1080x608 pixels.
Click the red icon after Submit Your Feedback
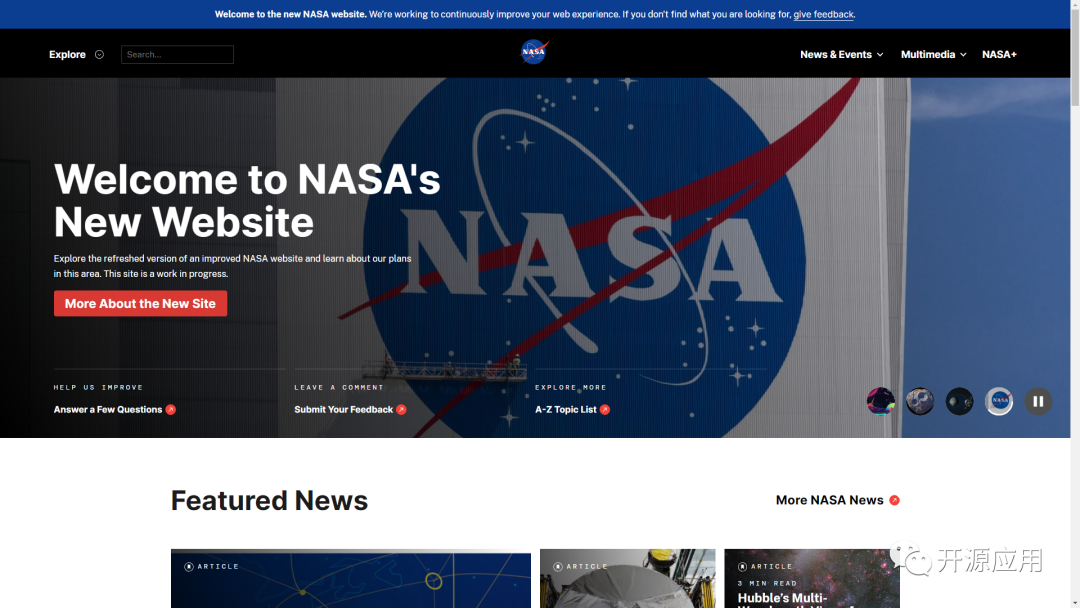[x=403, y=409]
